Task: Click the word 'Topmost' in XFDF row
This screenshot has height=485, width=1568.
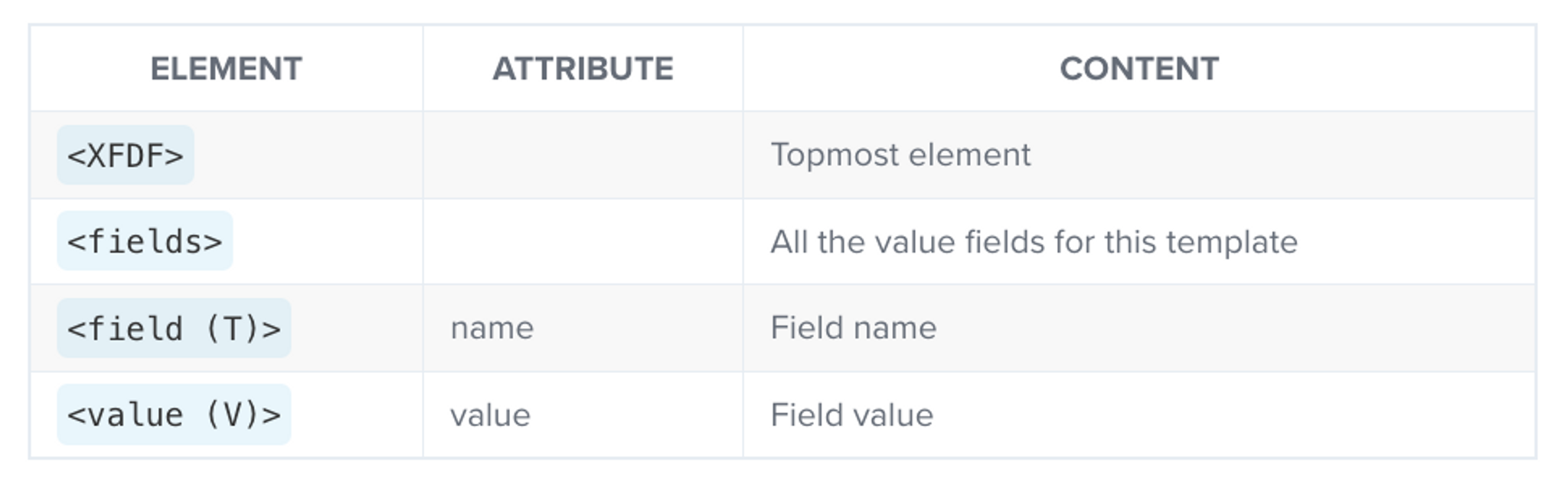Action: pos(833,155)
